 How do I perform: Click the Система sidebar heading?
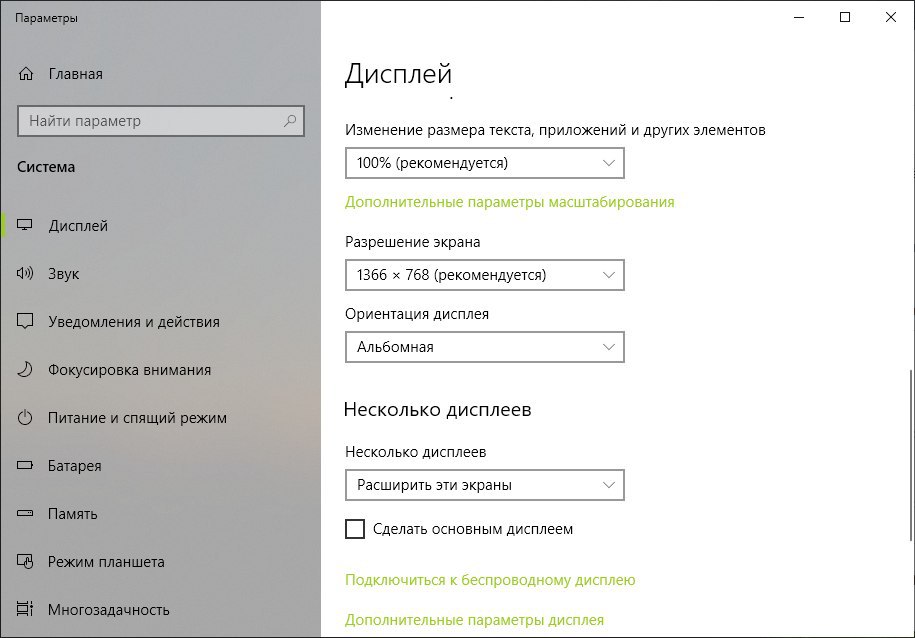click(x=46, y=167)
